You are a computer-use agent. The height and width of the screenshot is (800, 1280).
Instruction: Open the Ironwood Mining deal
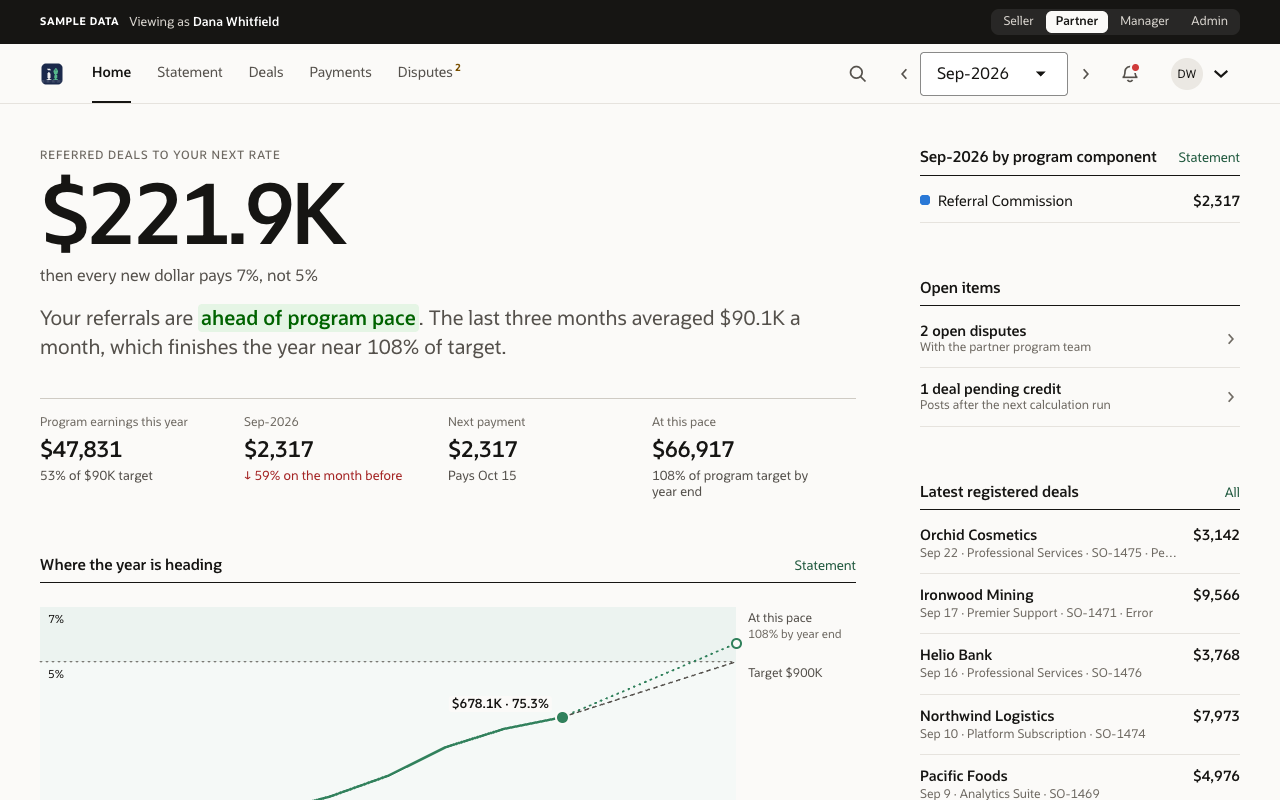[1080, 603]
